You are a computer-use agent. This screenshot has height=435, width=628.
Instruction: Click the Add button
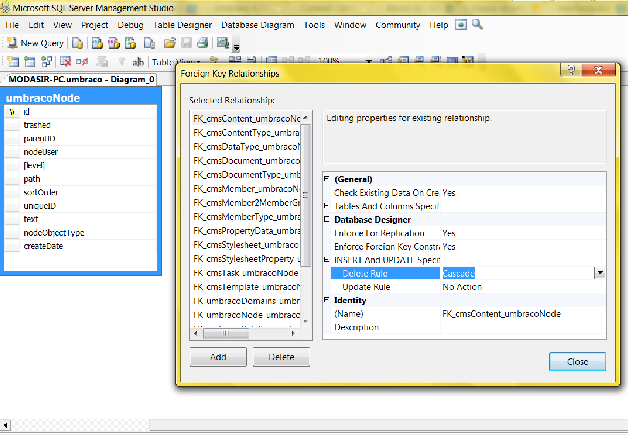pos(218,356)
